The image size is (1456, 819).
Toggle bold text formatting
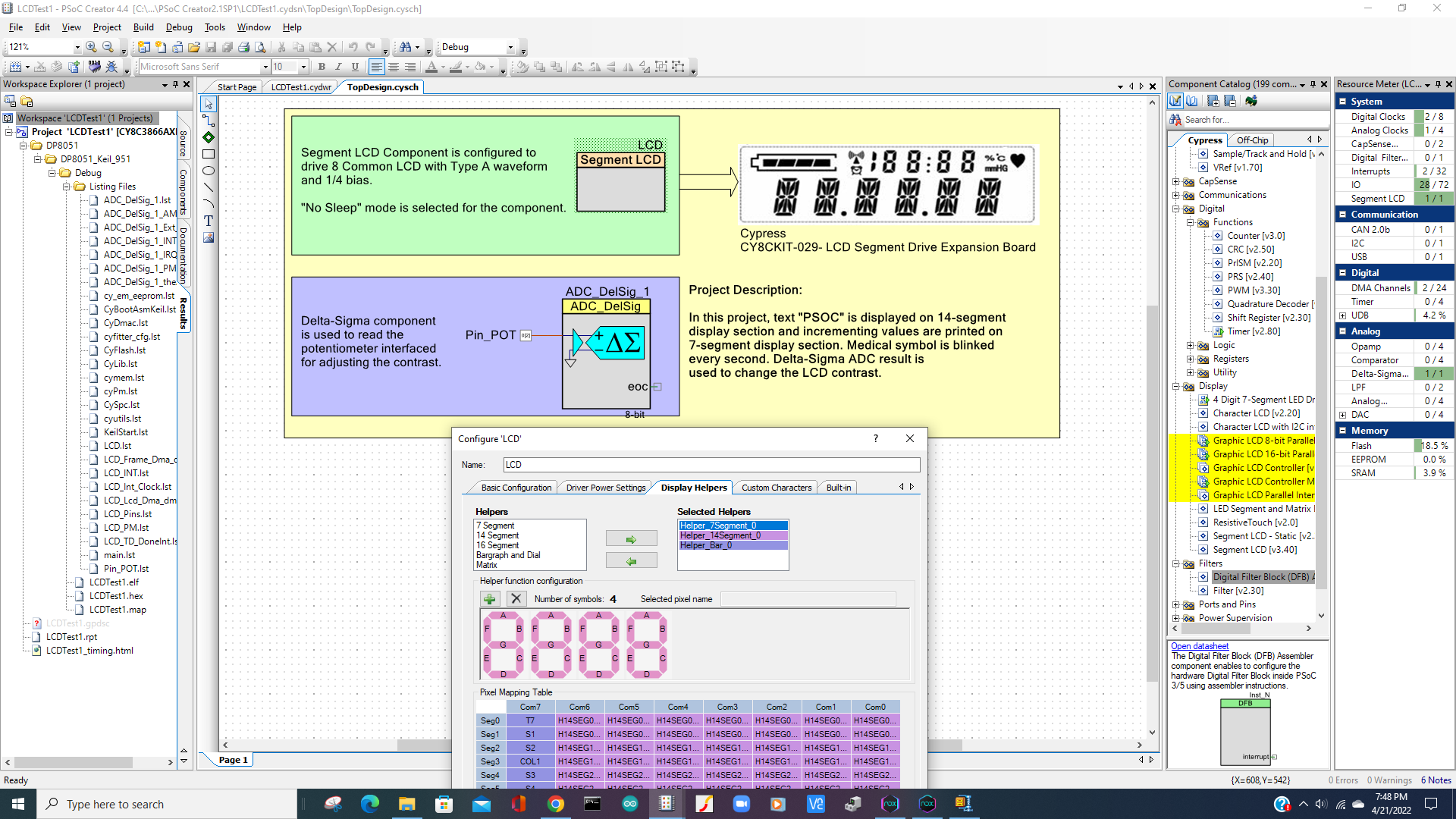(x=322, y=67)
